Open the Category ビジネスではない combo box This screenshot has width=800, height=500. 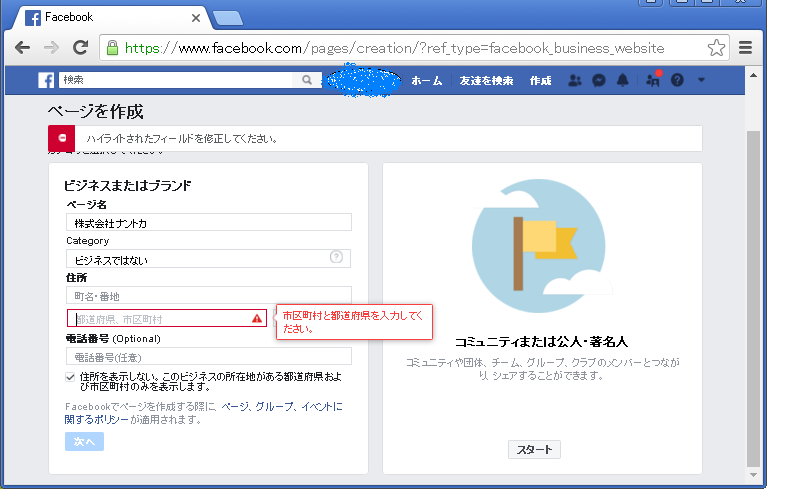208,259
